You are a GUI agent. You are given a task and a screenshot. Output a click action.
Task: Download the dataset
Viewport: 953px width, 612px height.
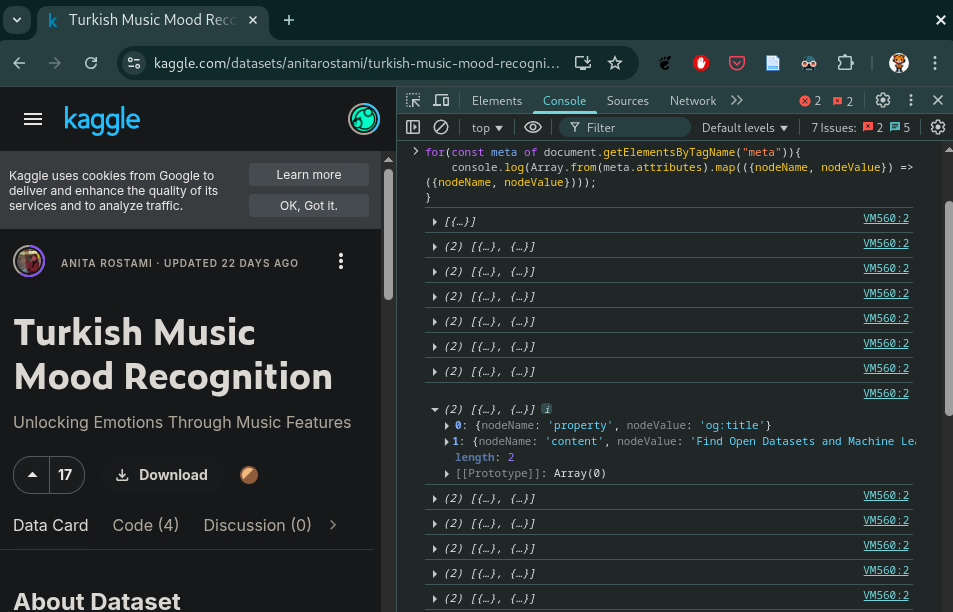coord(162,475)
